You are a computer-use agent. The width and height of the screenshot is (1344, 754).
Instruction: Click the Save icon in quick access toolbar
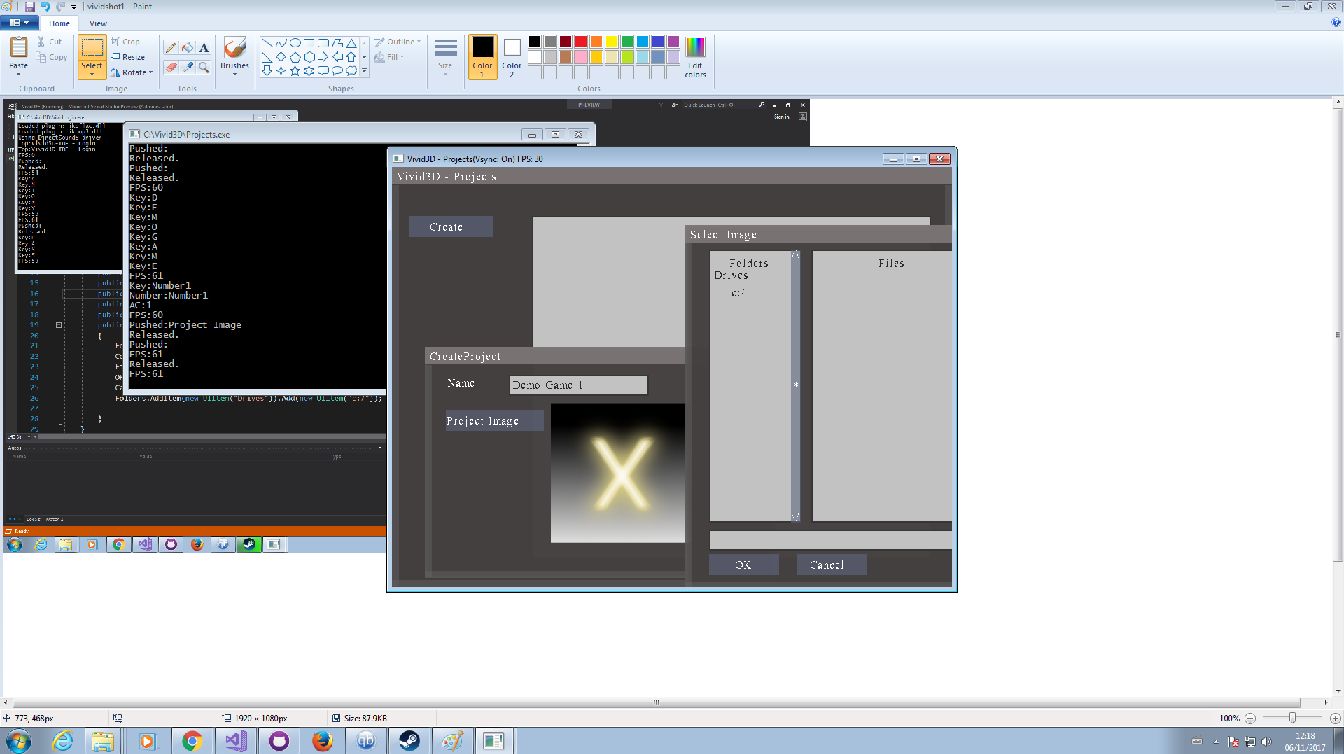tap(30, 6)
